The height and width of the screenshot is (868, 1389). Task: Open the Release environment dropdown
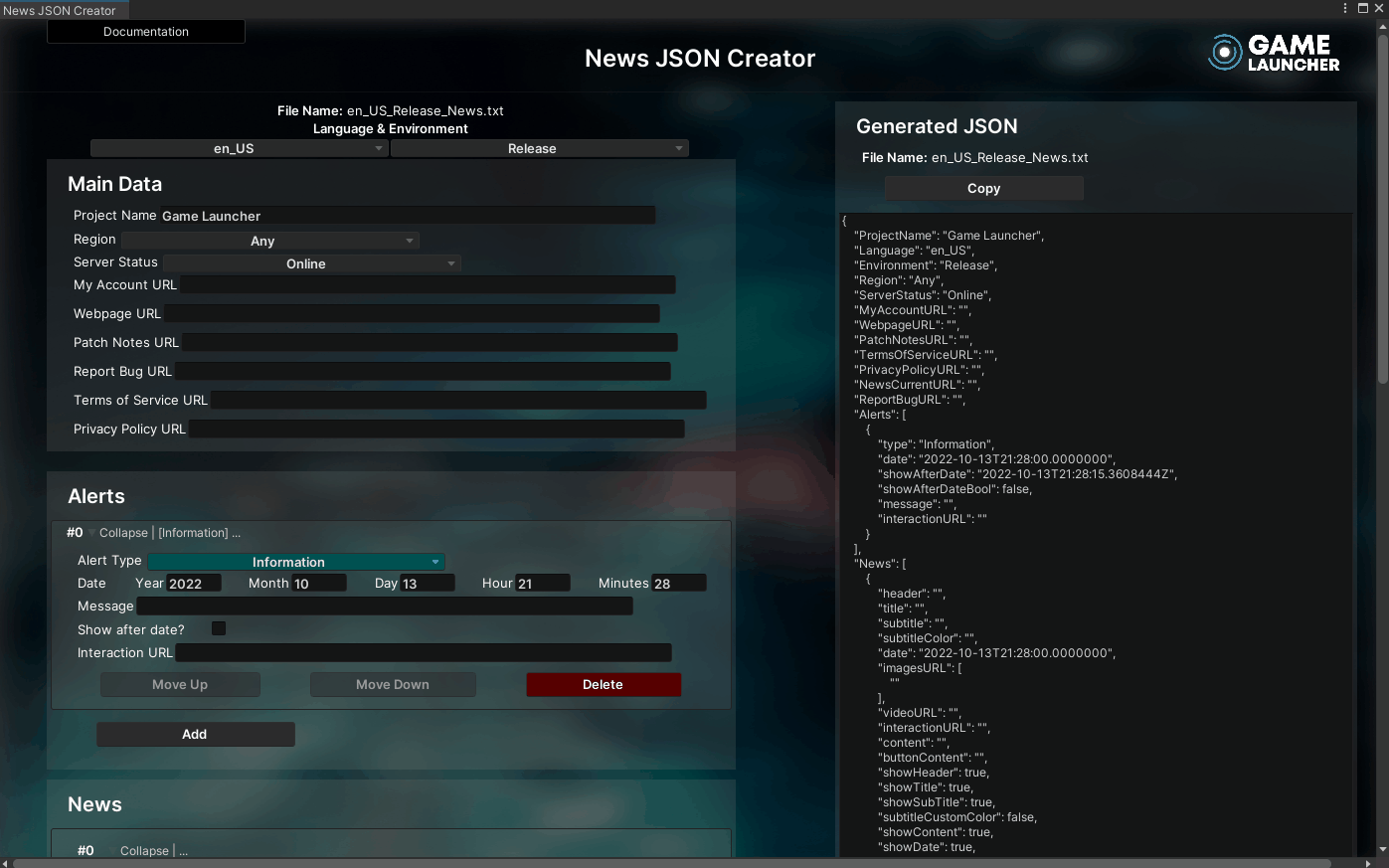[539, 148]
